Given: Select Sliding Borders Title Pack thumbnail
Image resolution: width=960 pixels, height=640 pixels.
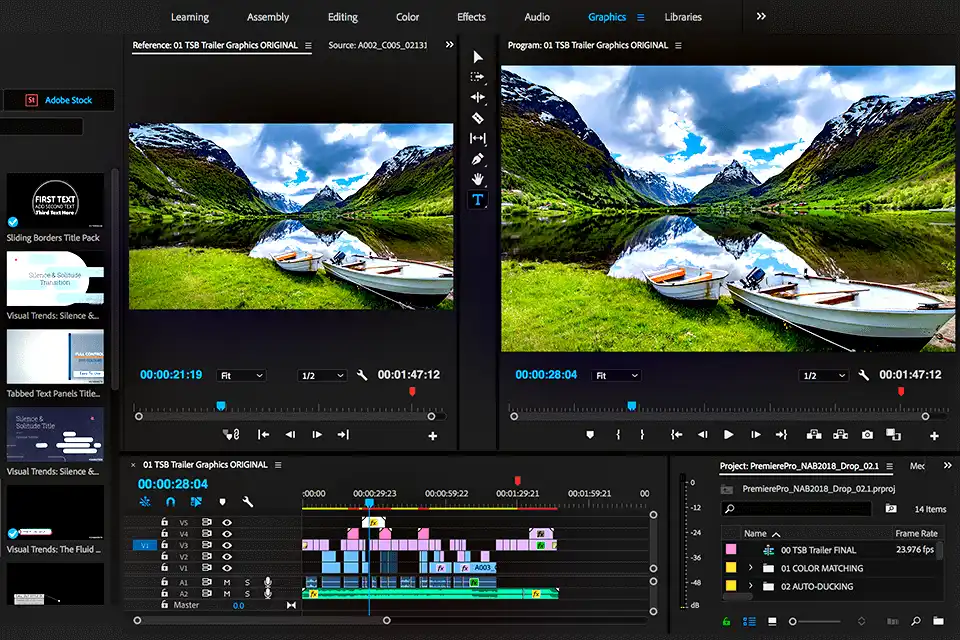Looking at the screenshot, I should (55, 201).
